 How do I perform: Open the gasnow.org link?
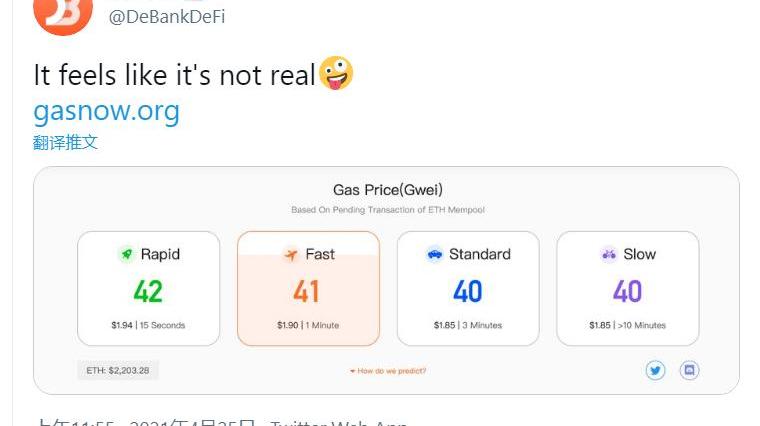[106, 109]
